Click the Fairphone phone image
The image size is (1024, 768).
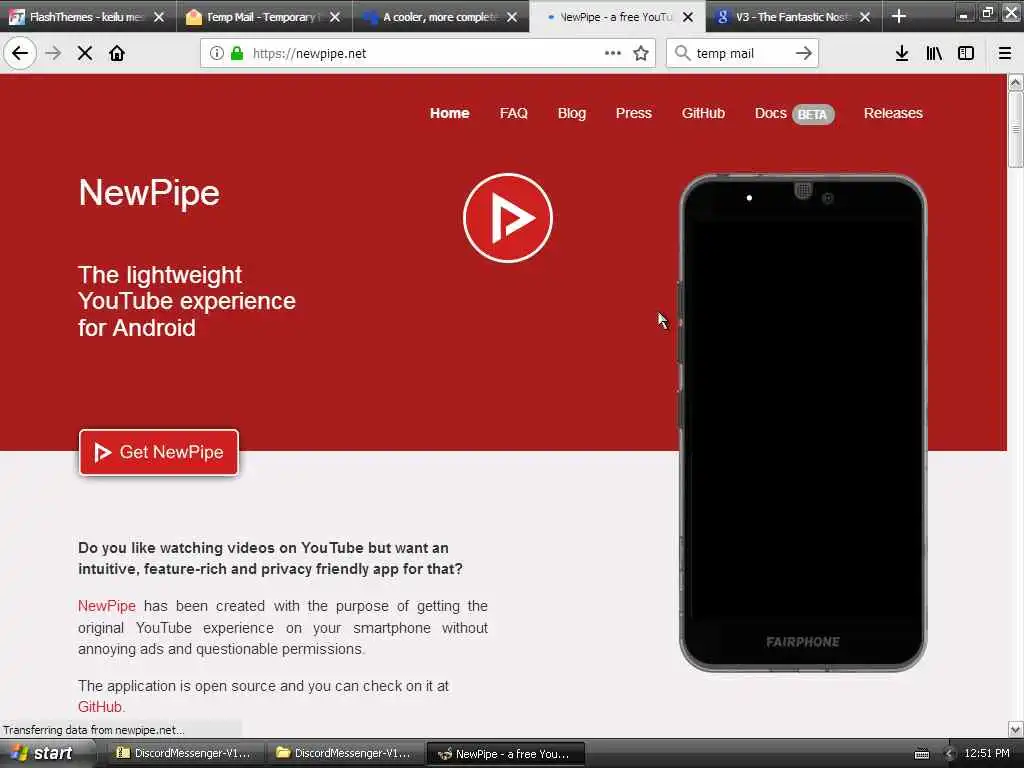(x=803, y=423)
